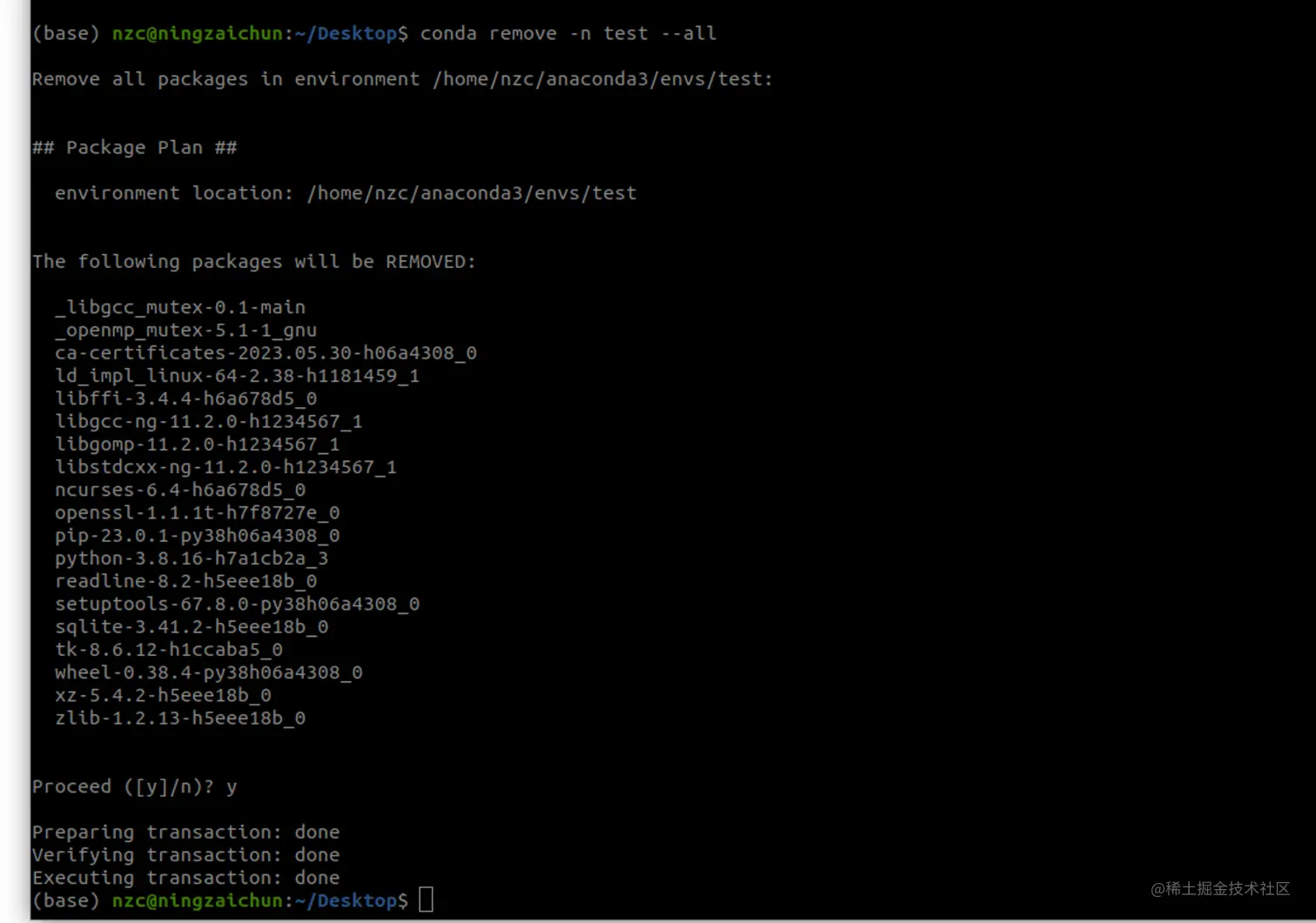Screen dimensions: 1316x923
Task: Click 'Executing transaction: done' line
Action: click(x=186, y=878)
